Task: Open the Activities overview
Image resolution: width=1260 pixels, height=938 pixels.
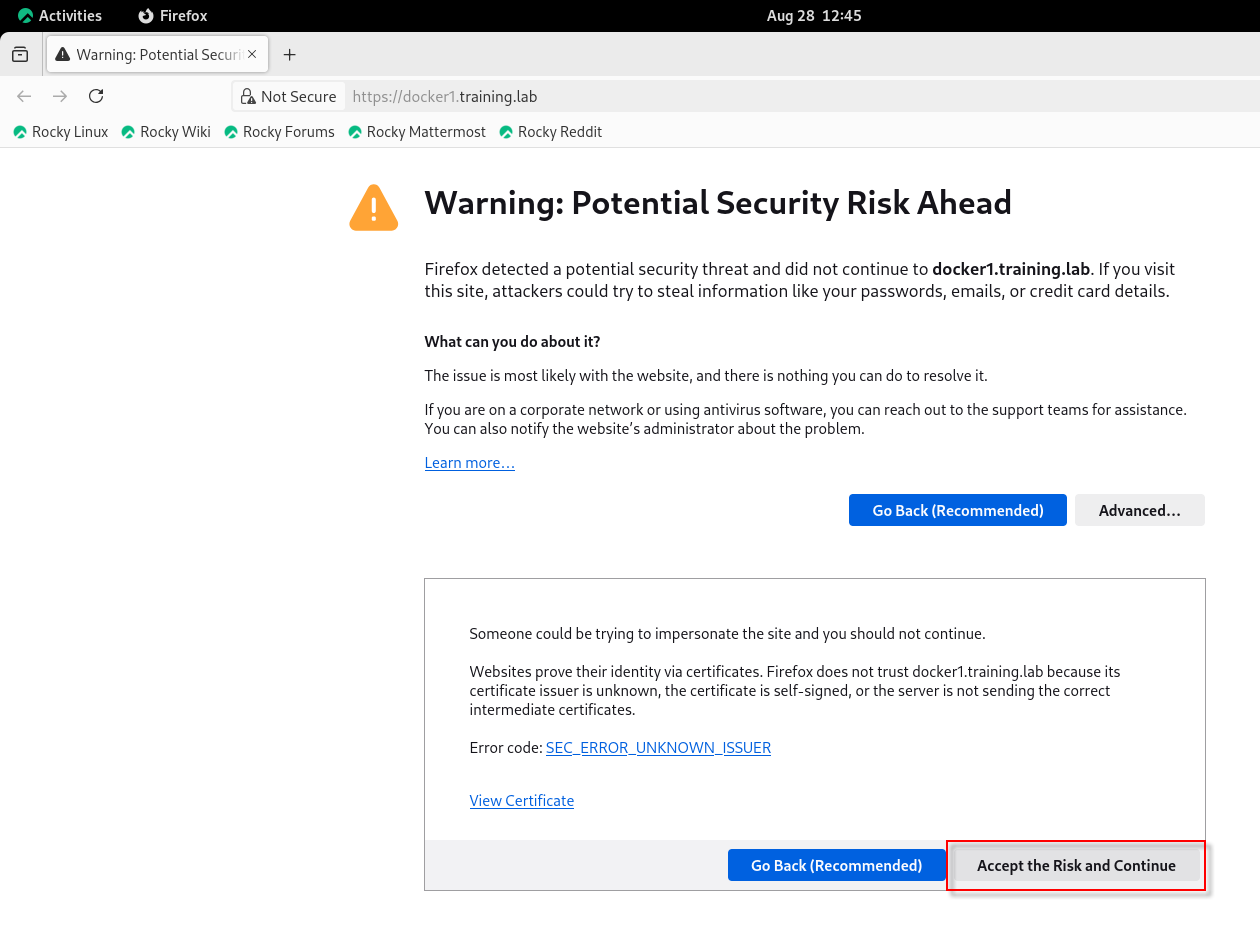Action: 60,16
